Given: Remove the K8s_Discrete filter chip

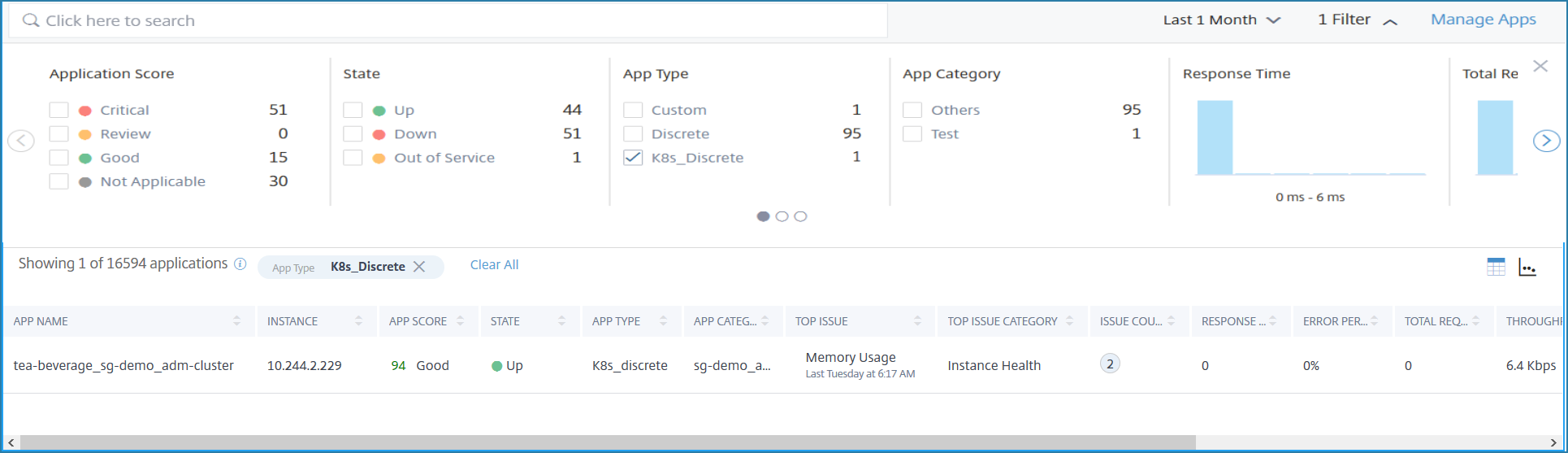Looking at the screenshot, I should [419, 267].
